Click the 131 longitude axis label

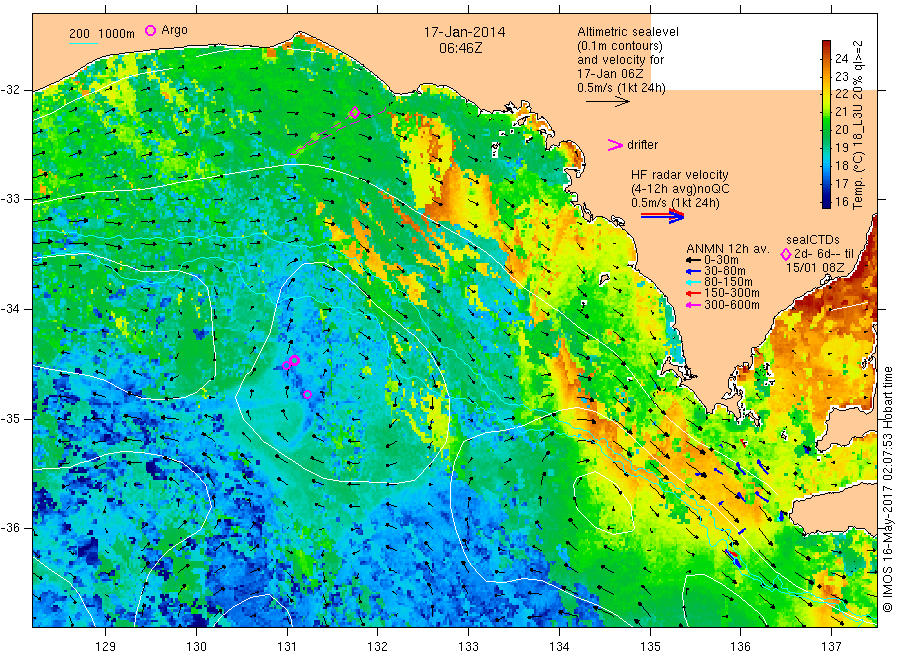tap(287, 647)
